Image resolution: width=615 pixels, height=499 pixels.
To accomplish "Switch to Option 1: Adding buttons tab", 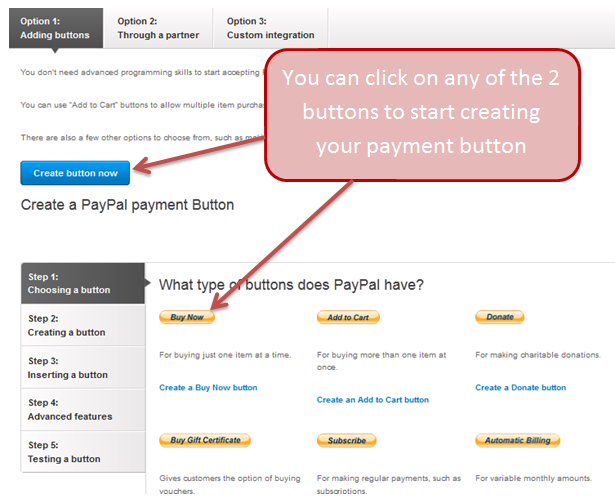I will 56,28.
